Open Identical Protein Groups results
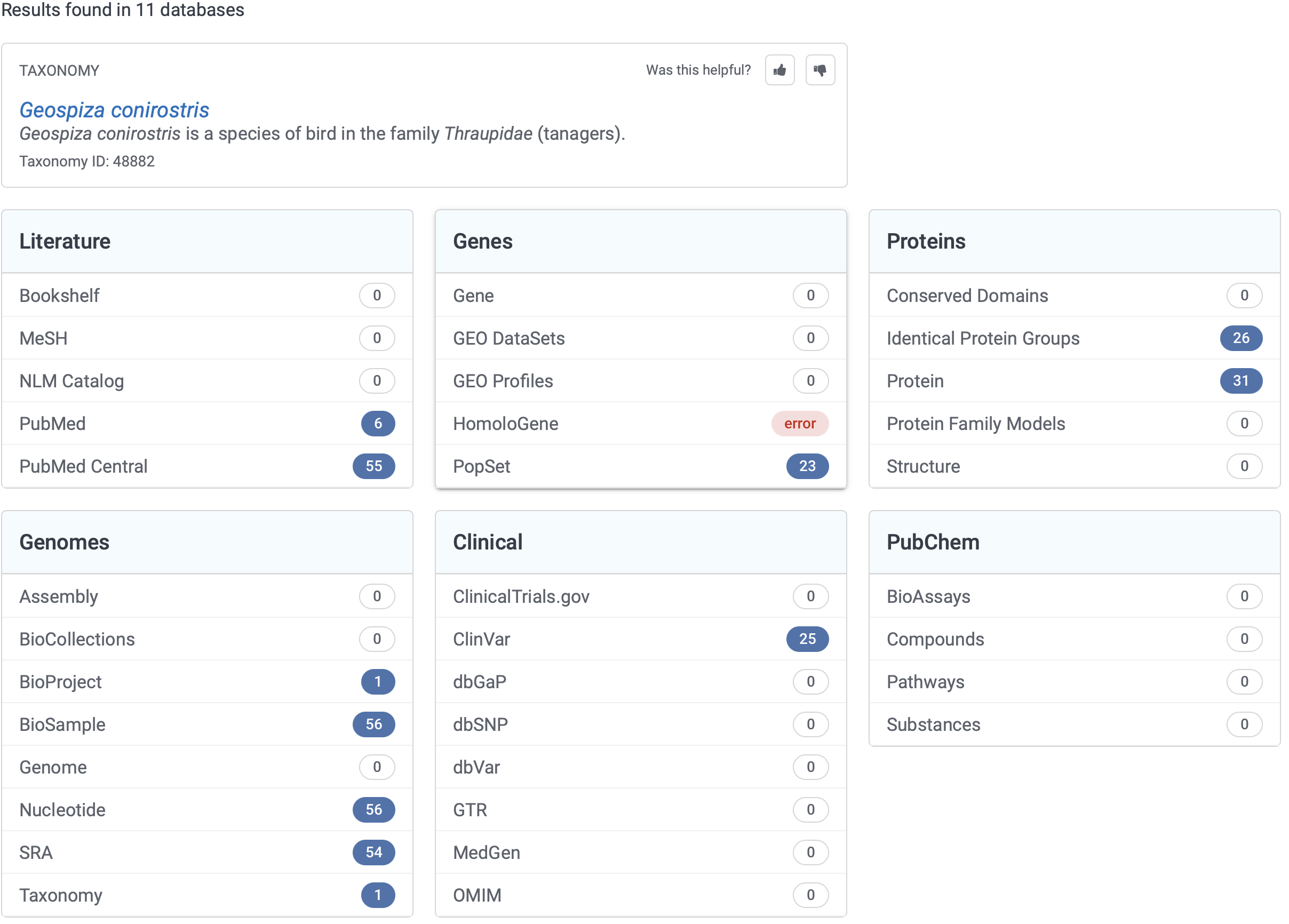1289x924 pixels. coord(1074,338)
